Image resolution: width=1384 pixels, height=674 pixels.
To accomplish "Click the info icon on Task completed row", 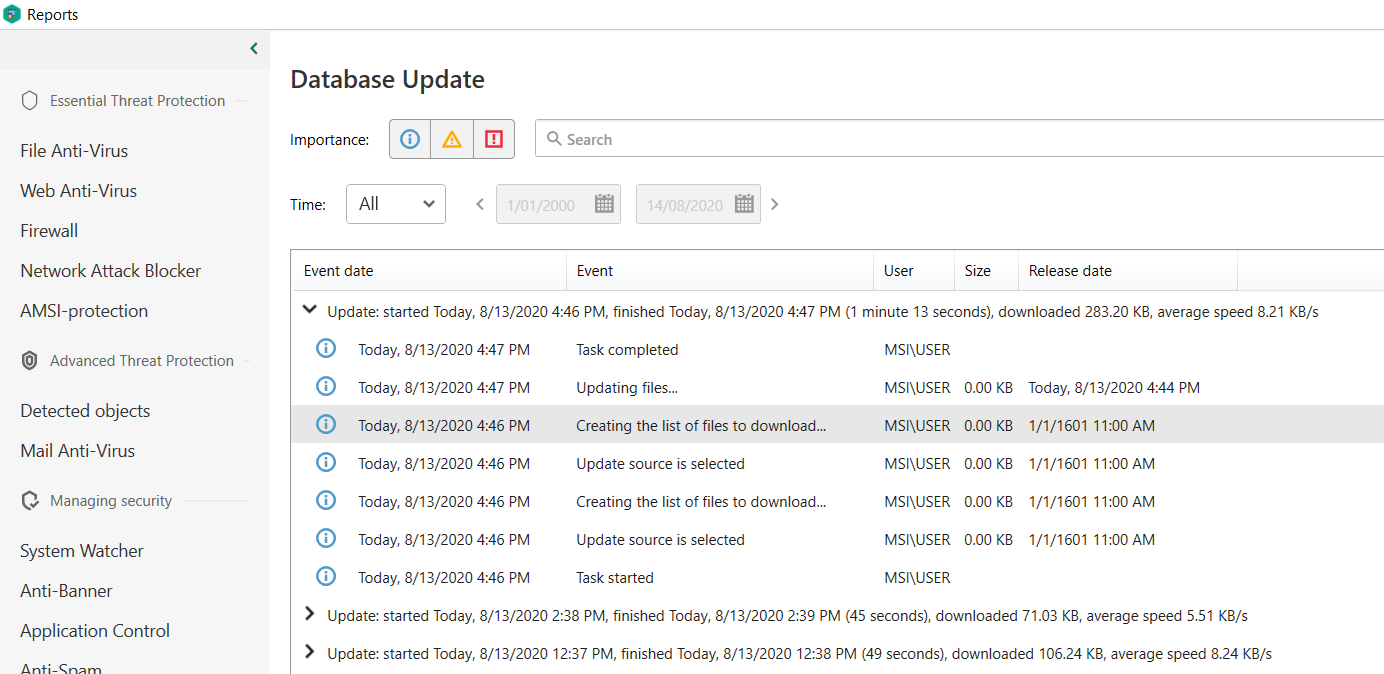I will tap(325, 349).
